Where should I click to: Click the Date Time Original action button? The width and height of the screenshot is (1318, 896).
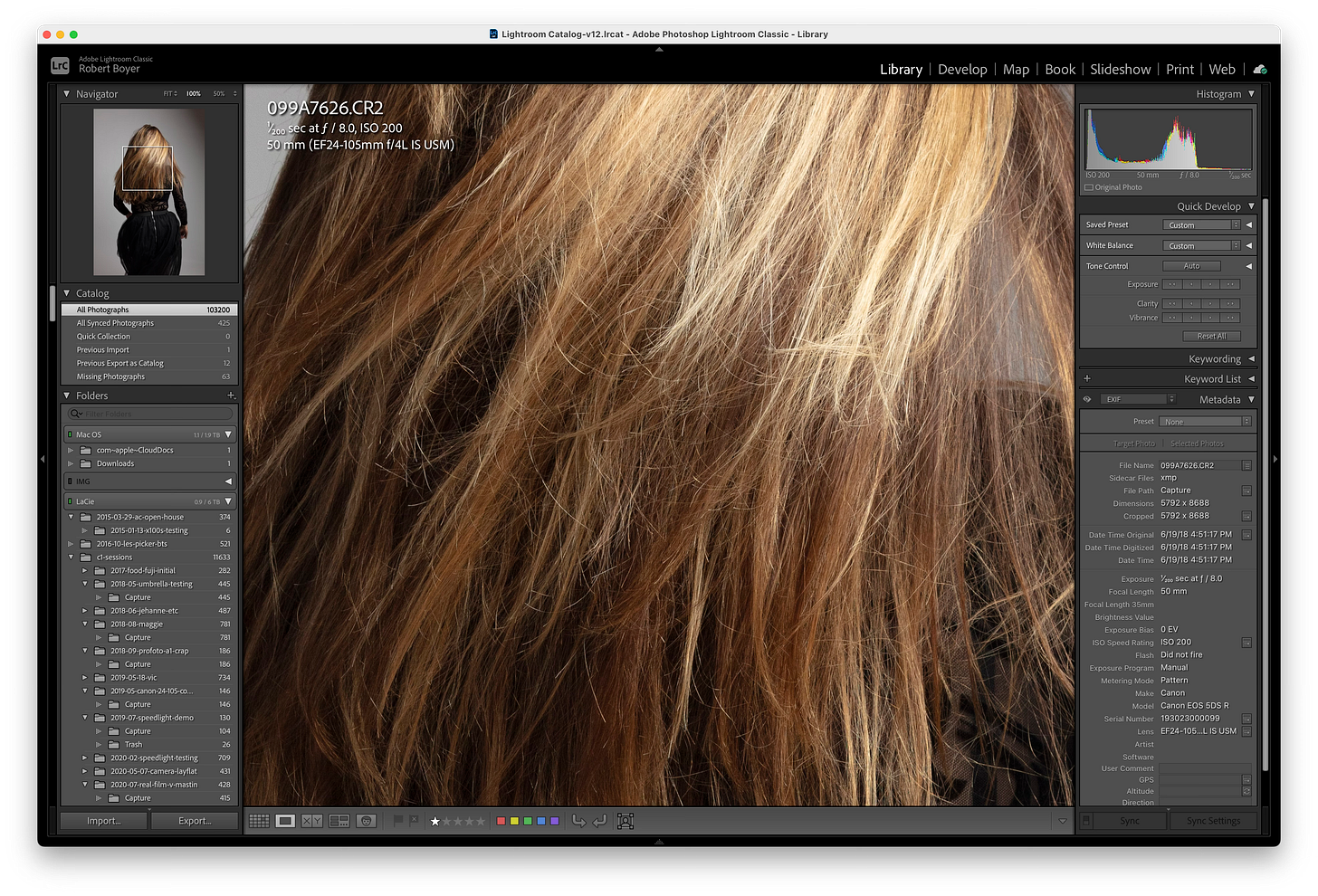click(x=1246, y=535)
